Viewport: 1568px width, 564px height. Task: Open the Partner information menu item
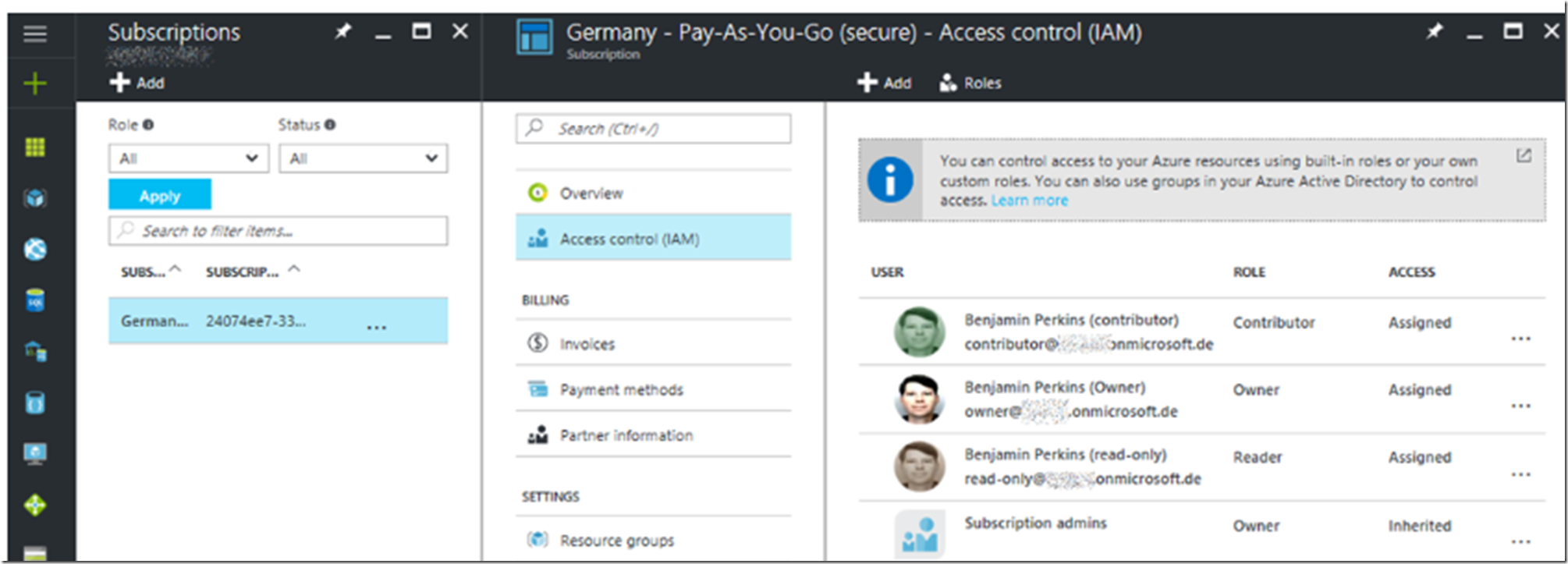pyautogui.click(x=654, y=435)
